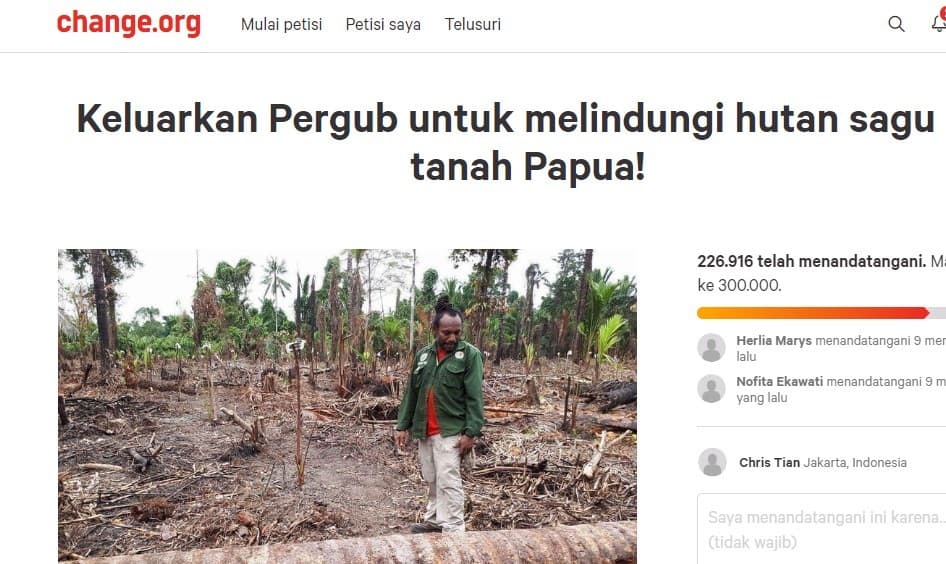Click the Chris Tian name
The width and height of the screenshot is (946, 564).
coord(769,463)
